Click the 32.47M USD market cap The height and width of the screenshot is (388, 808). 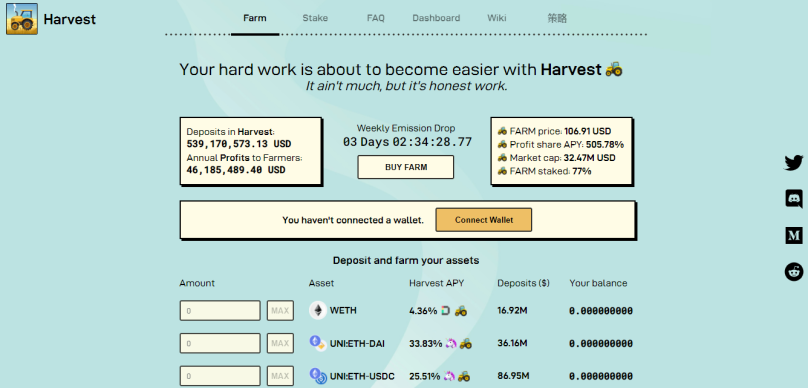point(590,158)
